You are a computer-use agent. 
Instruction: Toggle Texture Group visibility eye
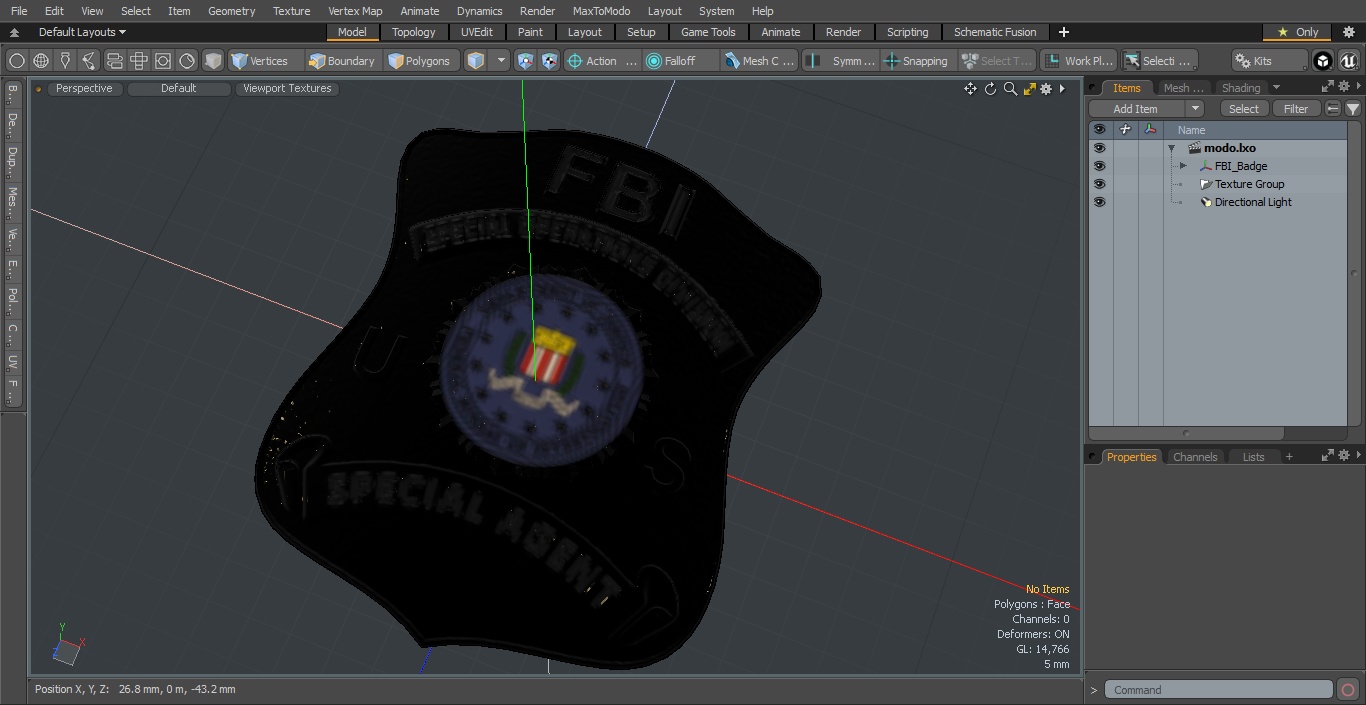click(x=1100, y=184)
